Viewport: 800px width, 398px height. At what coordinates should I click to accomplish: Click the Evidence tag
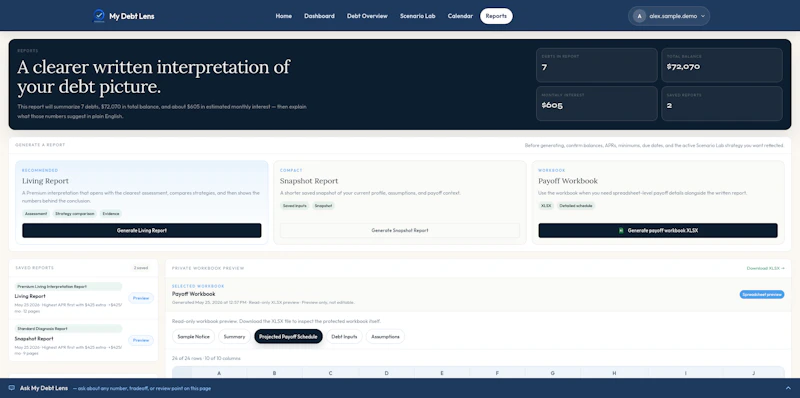tap(111, 214)
